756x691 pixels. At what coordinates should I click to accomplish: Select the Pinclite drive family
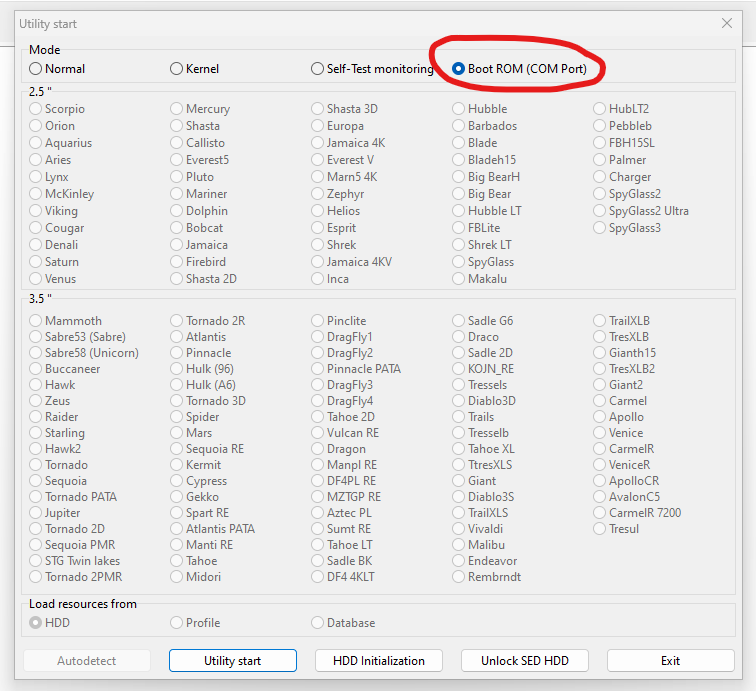[x=318, y=321]
